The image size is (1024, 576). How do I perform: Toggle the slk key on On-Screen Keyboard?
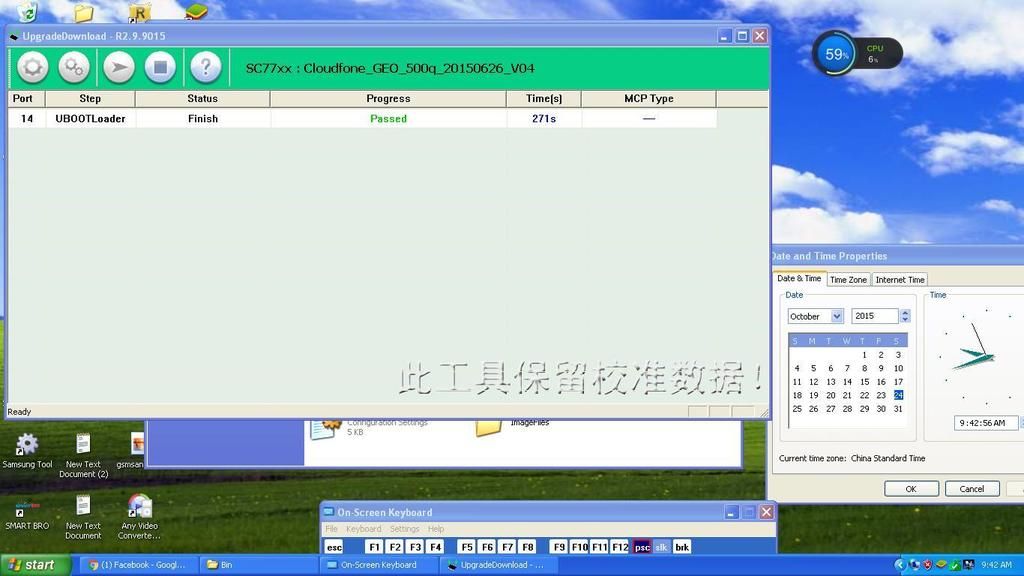pyautogui.click(x=662, y=547)
